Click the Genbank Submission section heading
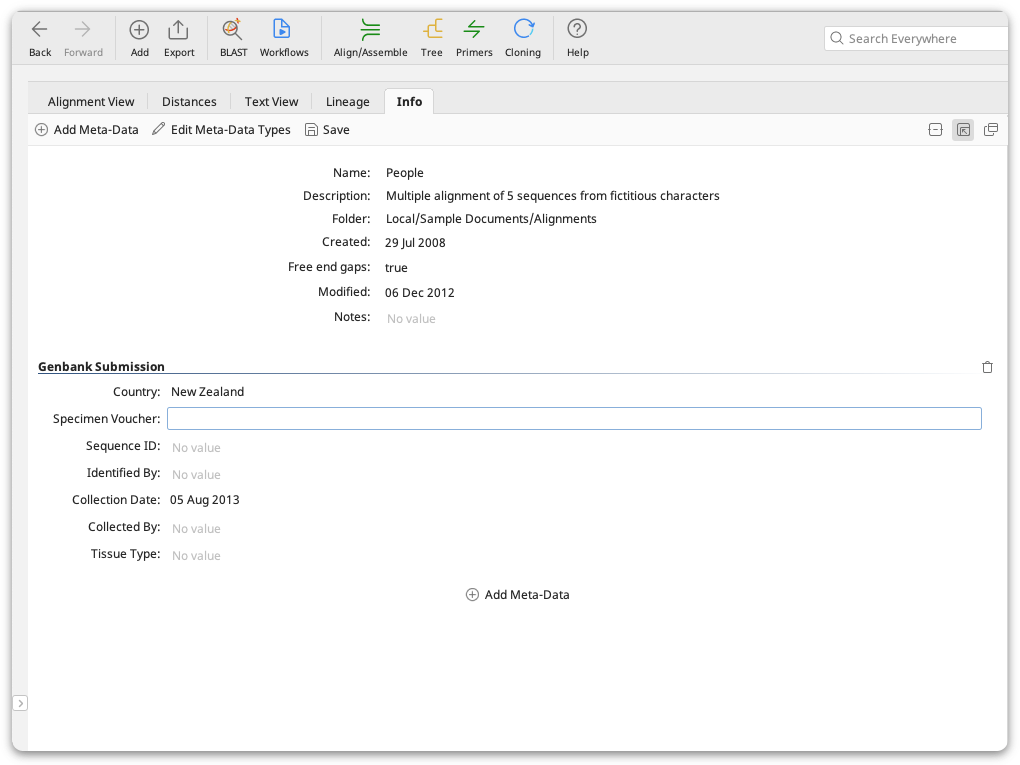 click(101, 366)
